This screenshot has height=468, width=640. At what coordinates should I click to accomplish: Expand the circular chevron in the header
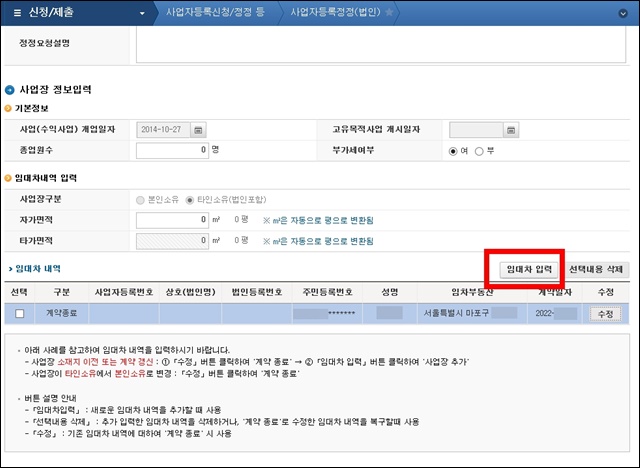pos(623,13)
